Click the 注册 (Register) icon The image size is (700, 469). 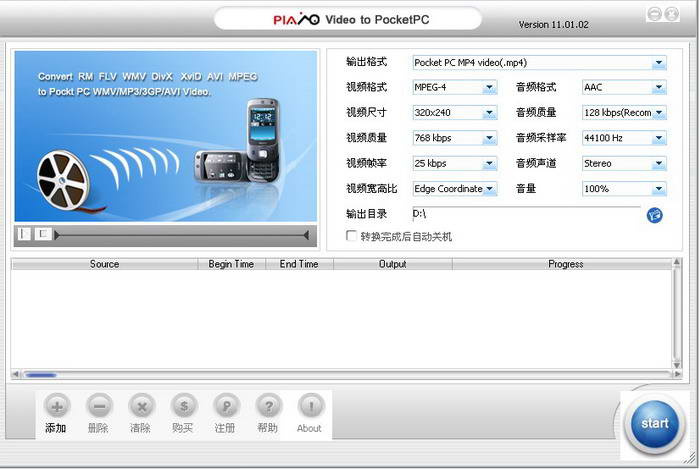click(226, 407)
